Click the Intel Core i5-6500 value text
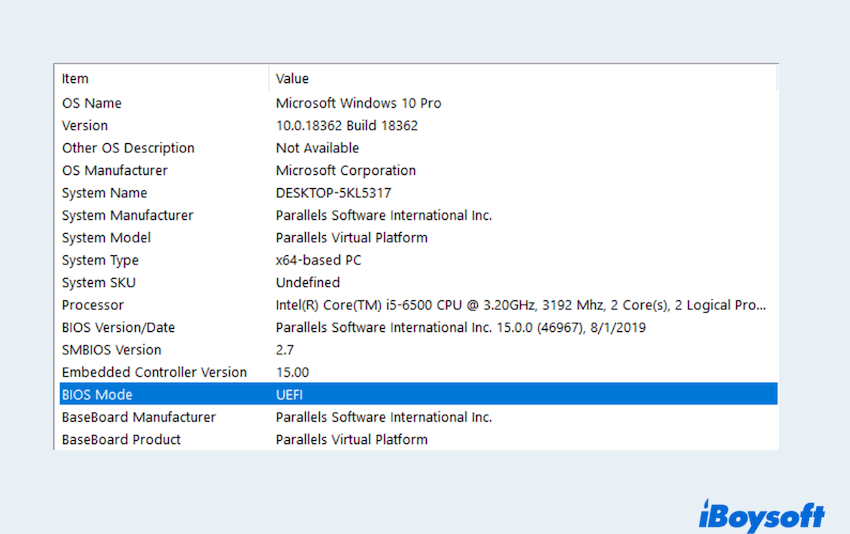Screen dimensions: 850x534 click(x=521, y=305)
